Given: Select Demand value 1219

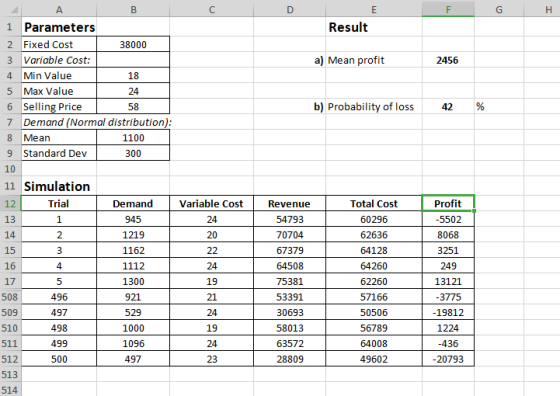Looking at the screenshot, I should tap(133, 235).
